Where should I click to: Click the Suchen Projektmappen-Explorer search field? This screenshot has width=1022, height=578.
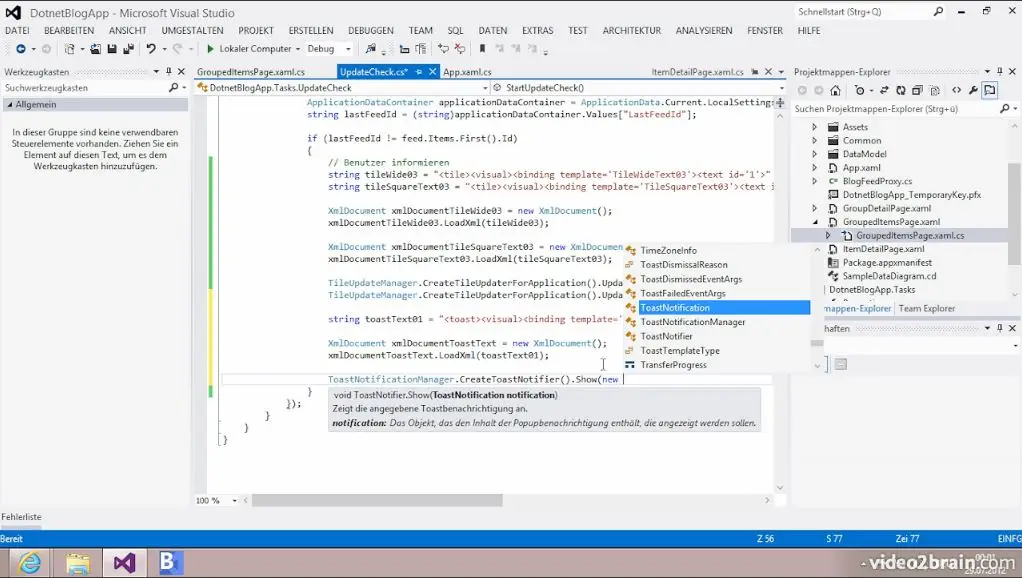(896, 109)
